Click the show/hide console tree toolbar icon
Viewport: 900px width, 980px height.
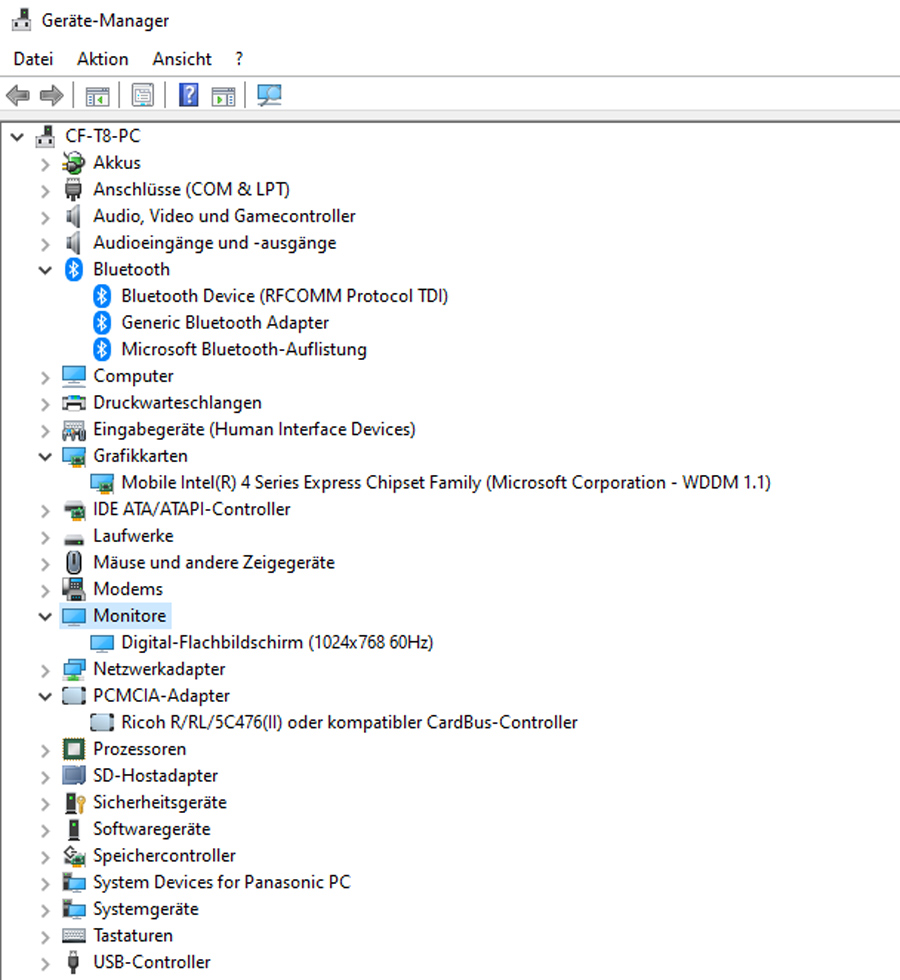pyautogui.click(x=97, y=96)
